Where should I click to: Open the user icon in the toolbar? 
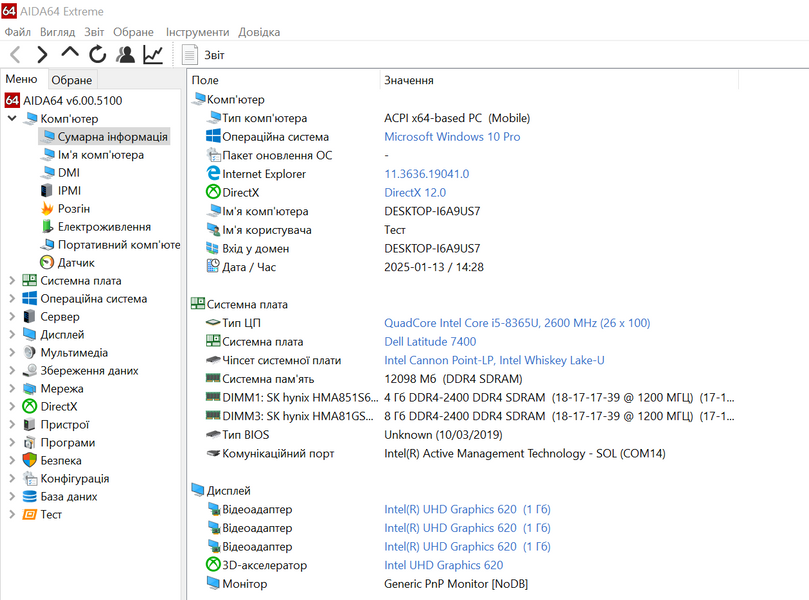click(x=125, y=54)
